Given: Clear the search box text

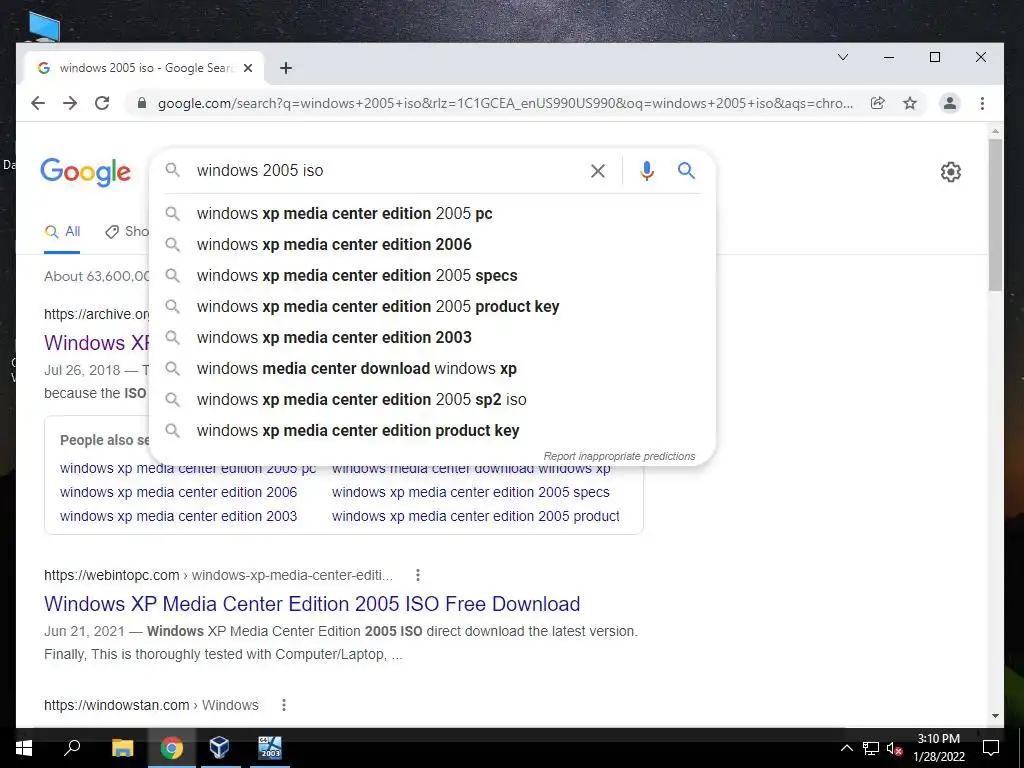Looking at the screenshot, I should (x=598, y=171).
